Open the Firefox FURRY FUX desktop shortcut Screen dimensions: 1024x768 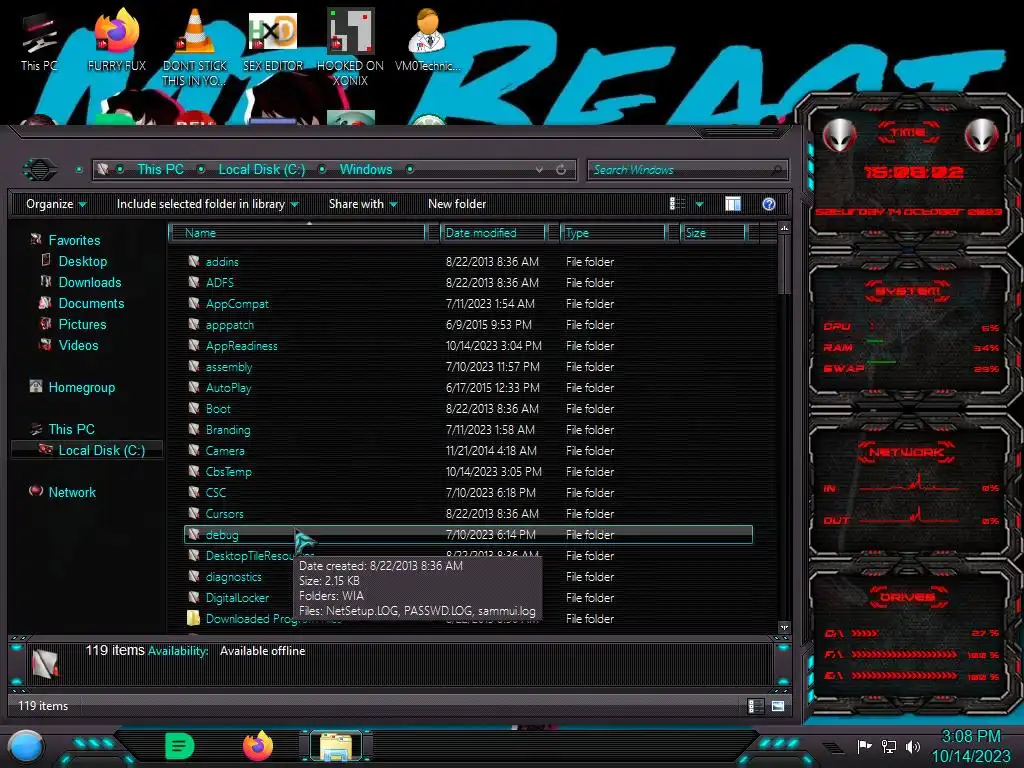tap(117, 40)
